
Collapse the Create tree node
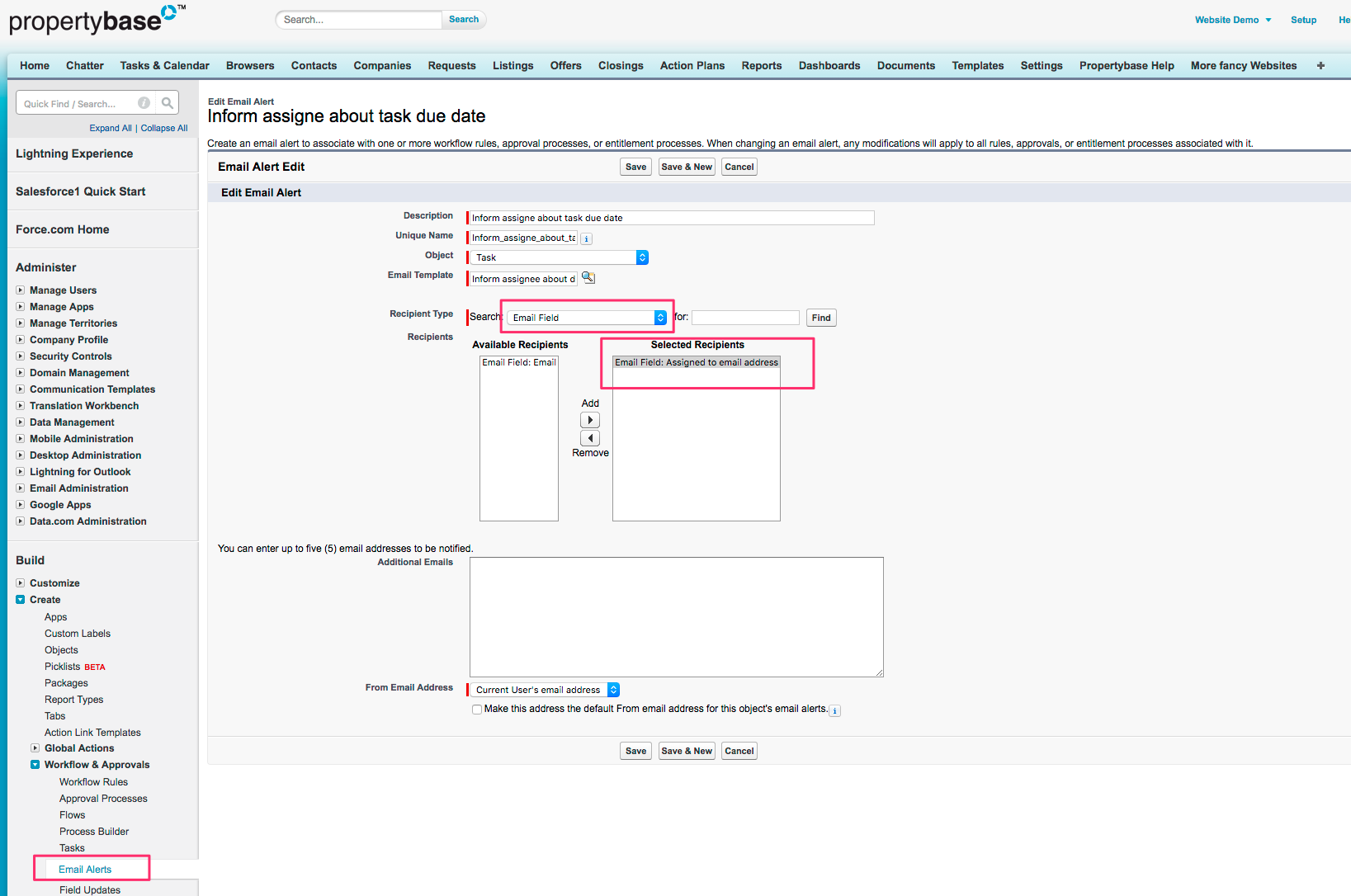(x=21, y=600)
